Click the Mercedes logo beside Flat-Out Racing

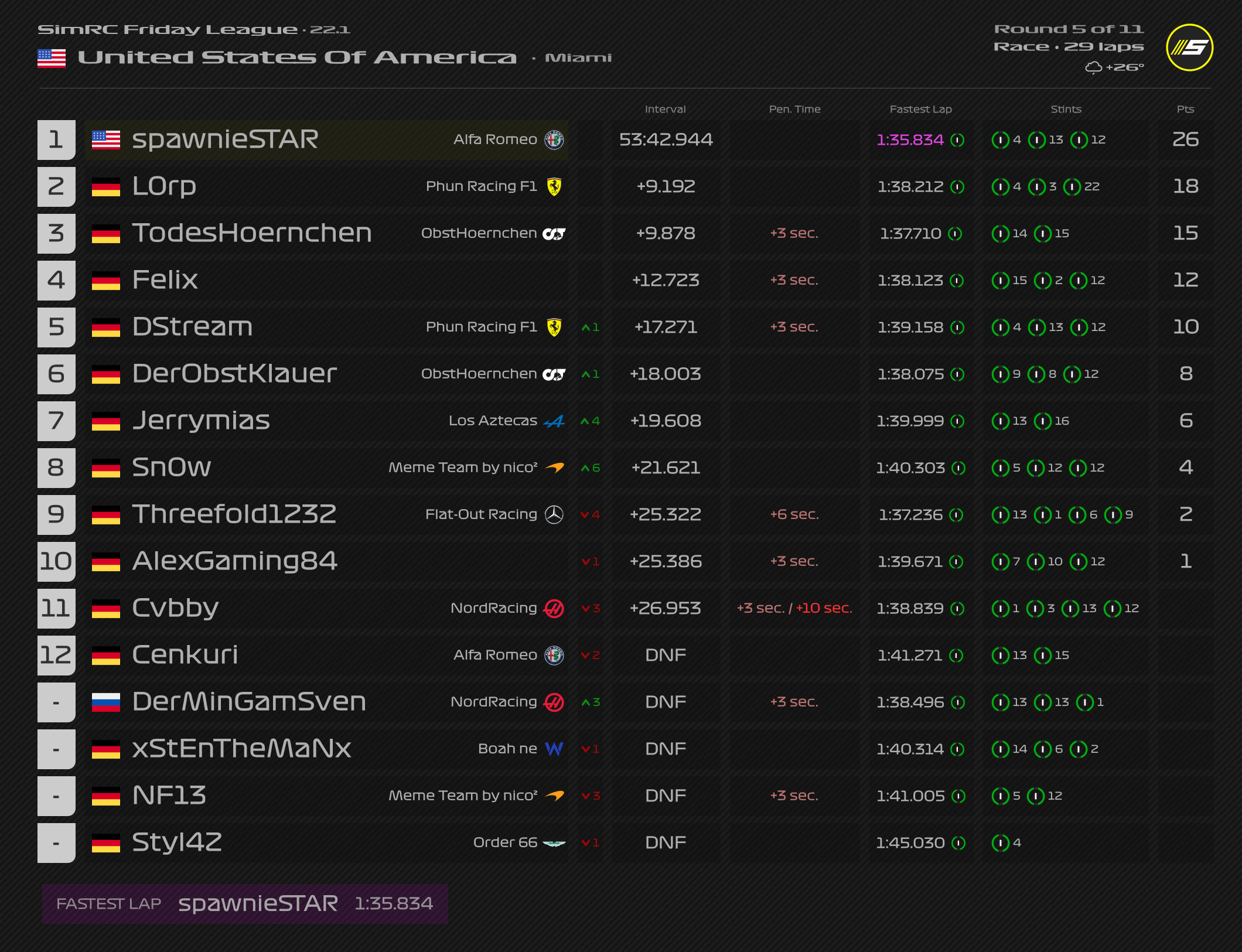(554, 514)
